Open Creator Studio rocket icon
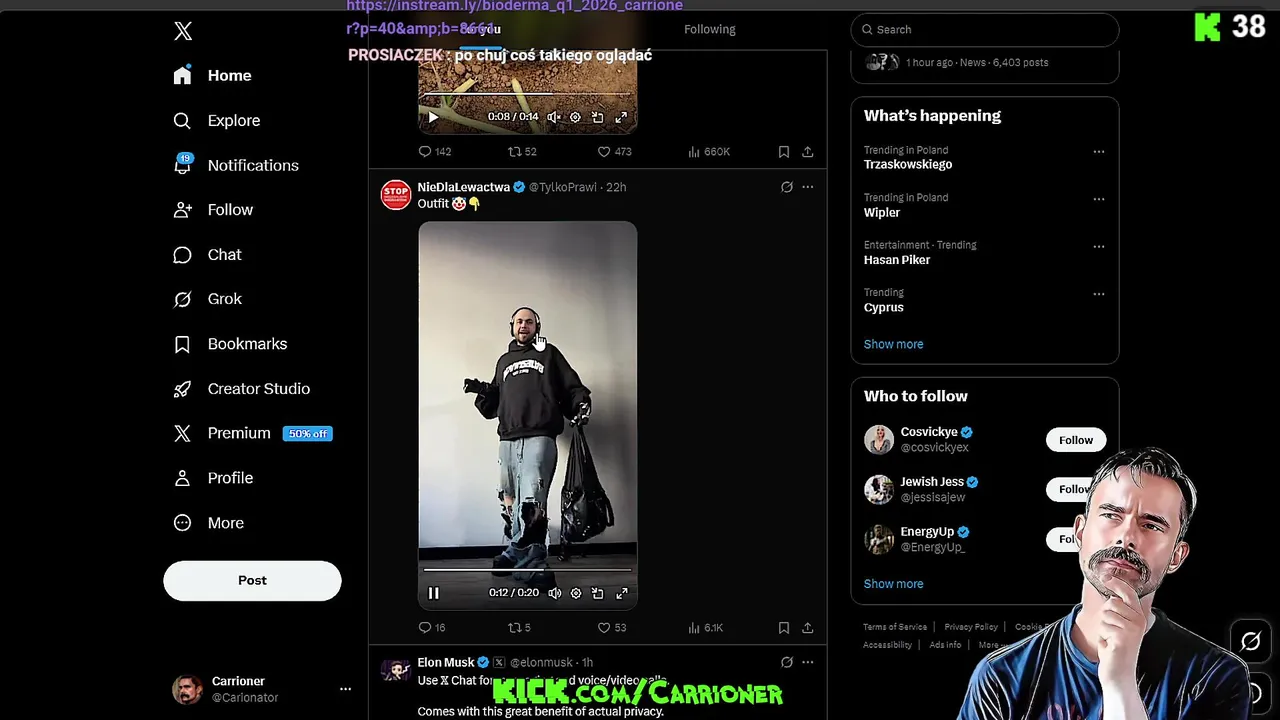The image size is (1280, 720). click(182, 389)
